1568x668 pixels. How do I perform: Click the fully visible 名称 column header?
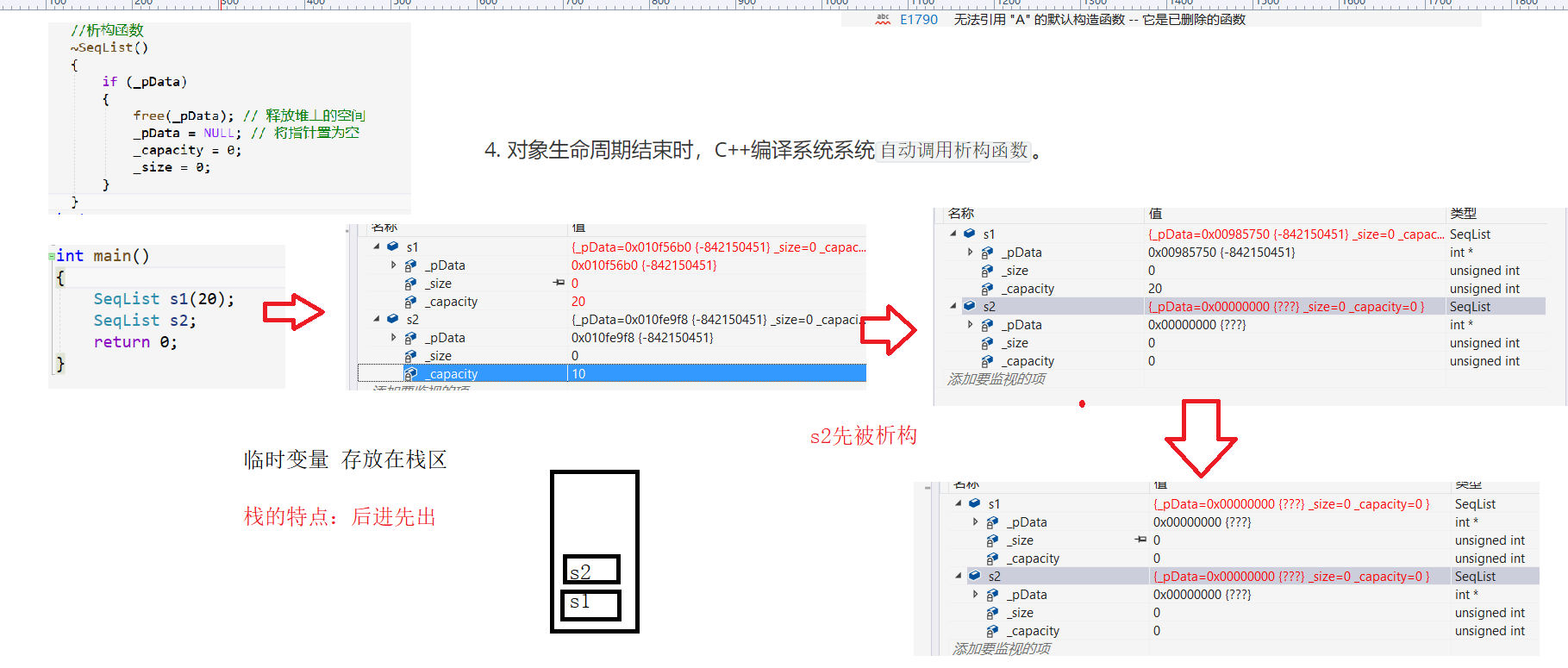click(961, 214)
